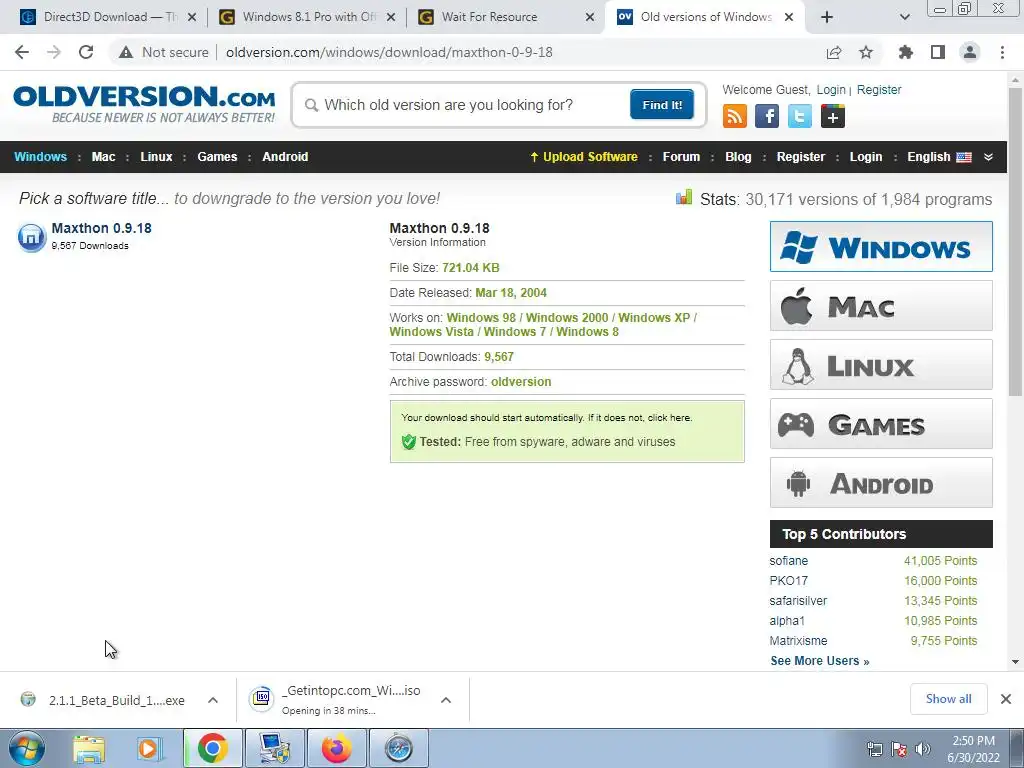Click See More Users link
The width and height of the screenshot is (1024, 768).
(x=820, y=661)
